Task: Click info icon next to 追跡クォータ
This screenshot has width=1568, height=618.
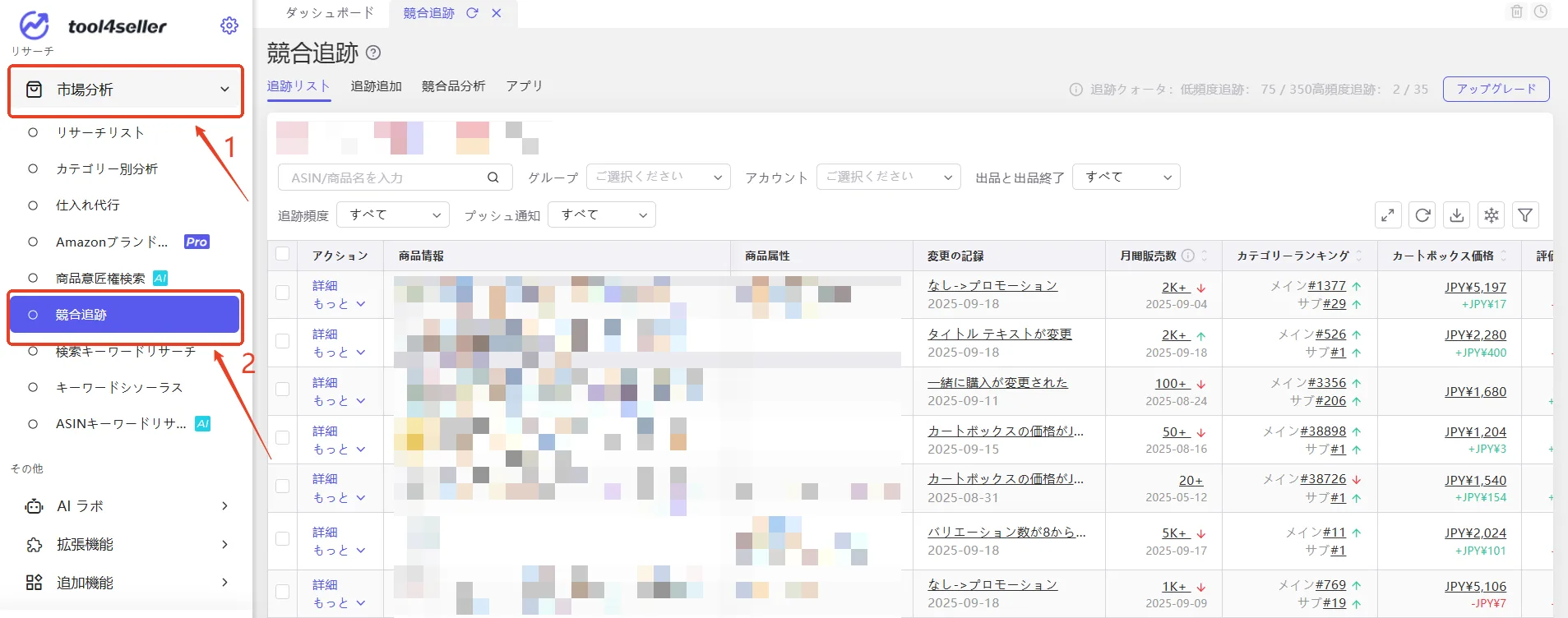Action: [1075, 90]
